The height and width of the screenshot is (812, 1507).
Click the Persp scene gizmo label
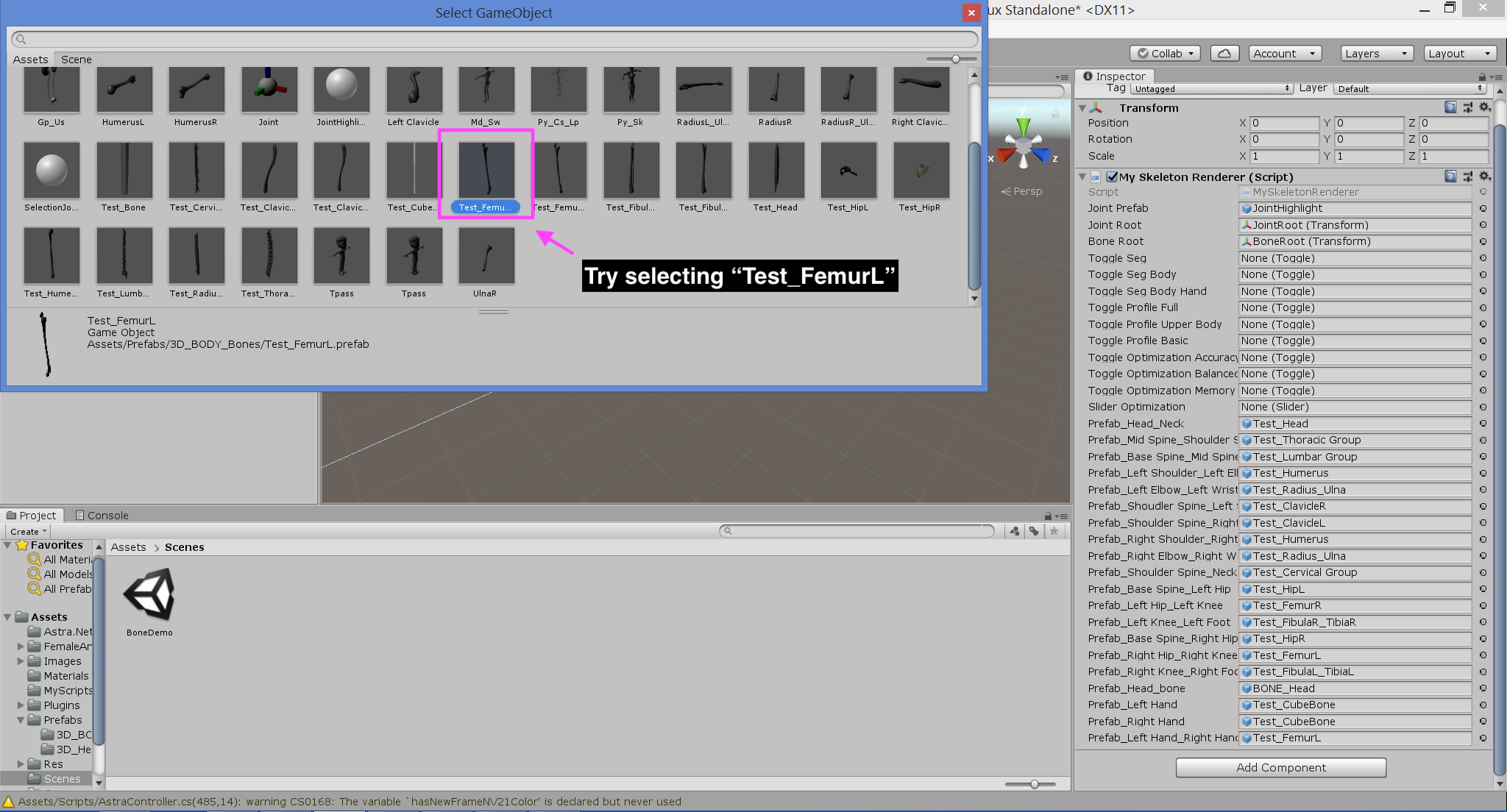[1026, 191]
